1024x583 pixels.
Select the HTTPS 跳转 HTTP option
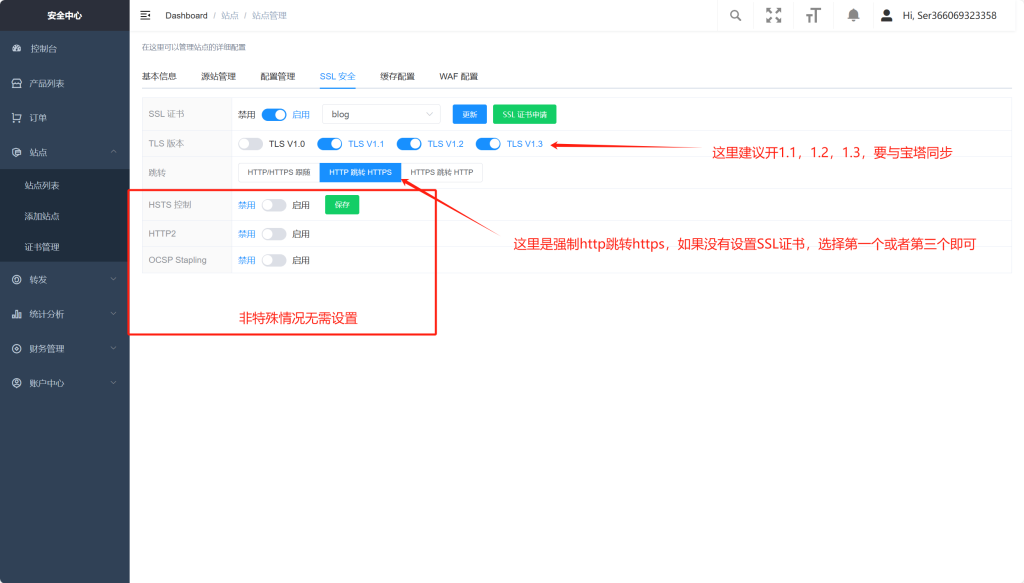pyautogui.click(x=444, y=172)
